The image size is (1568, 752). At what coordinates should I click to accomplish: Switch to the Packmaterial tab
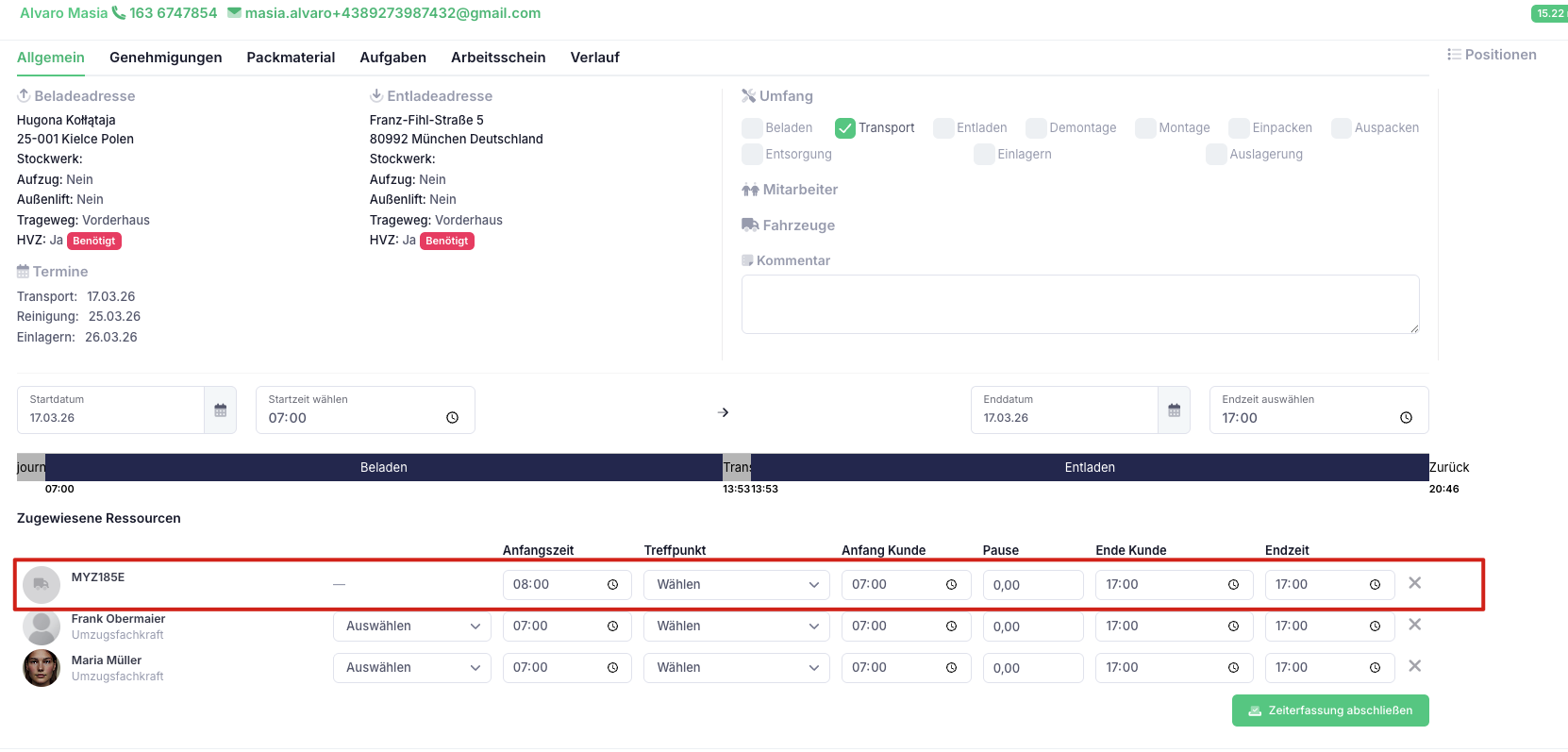(291, 58)
